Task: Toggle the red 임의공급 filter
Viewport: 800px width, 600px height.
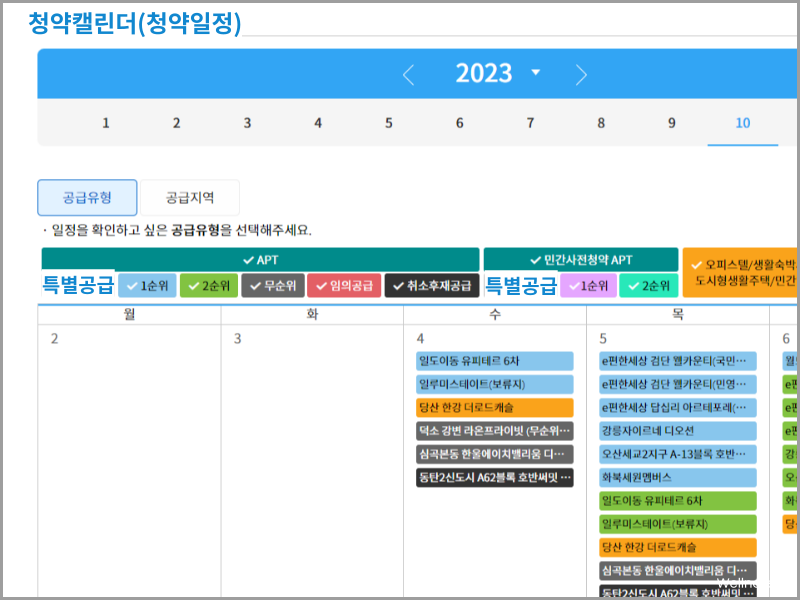Action: 344,285
